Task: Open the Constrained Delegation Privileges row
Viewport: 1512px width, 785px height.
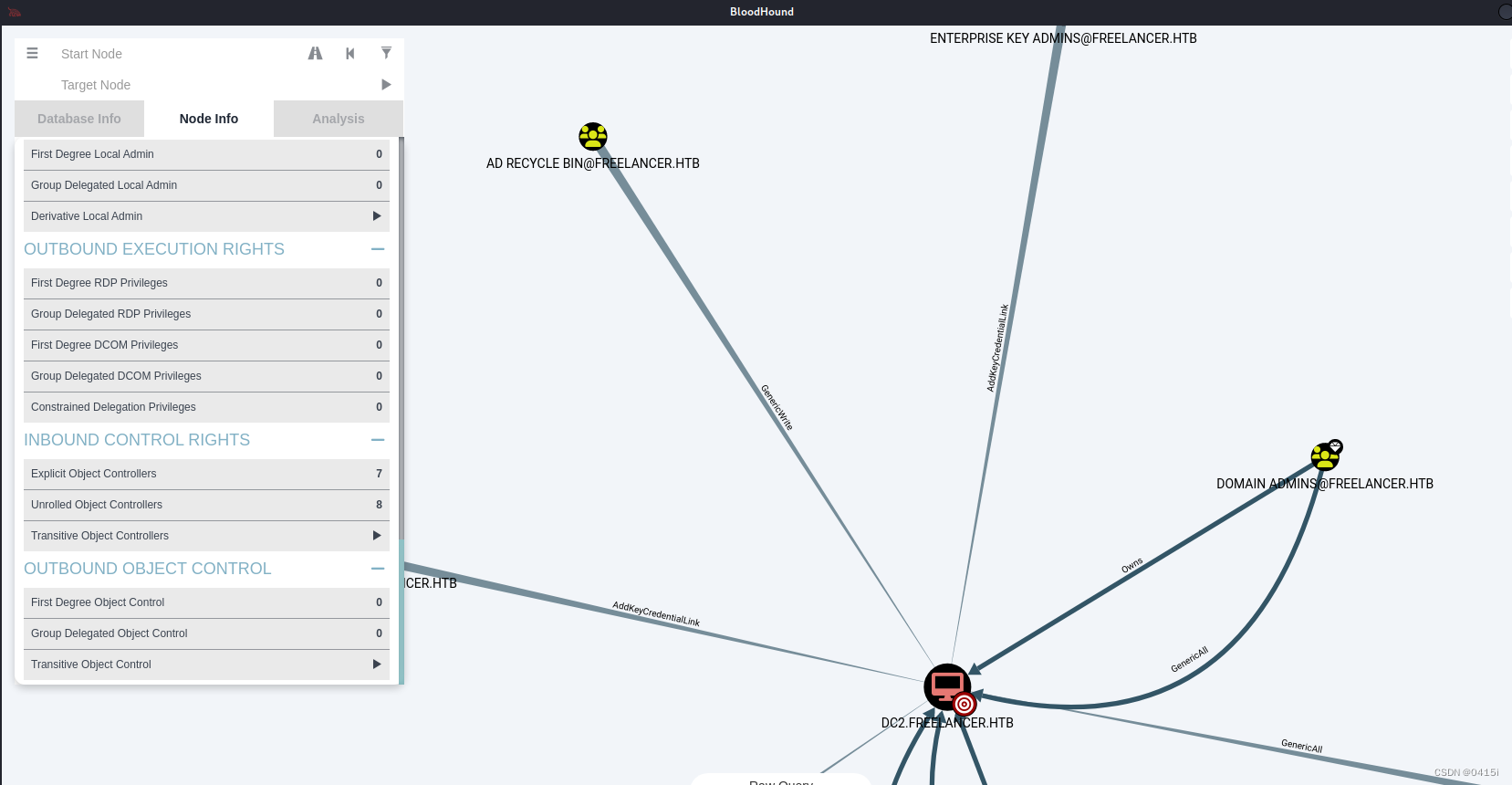Action: (206, 407)
